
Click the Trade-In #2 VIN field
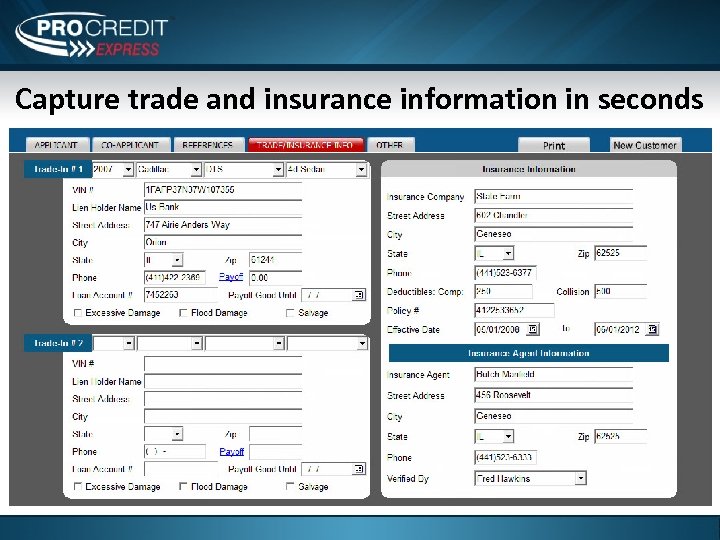[223, 363]
